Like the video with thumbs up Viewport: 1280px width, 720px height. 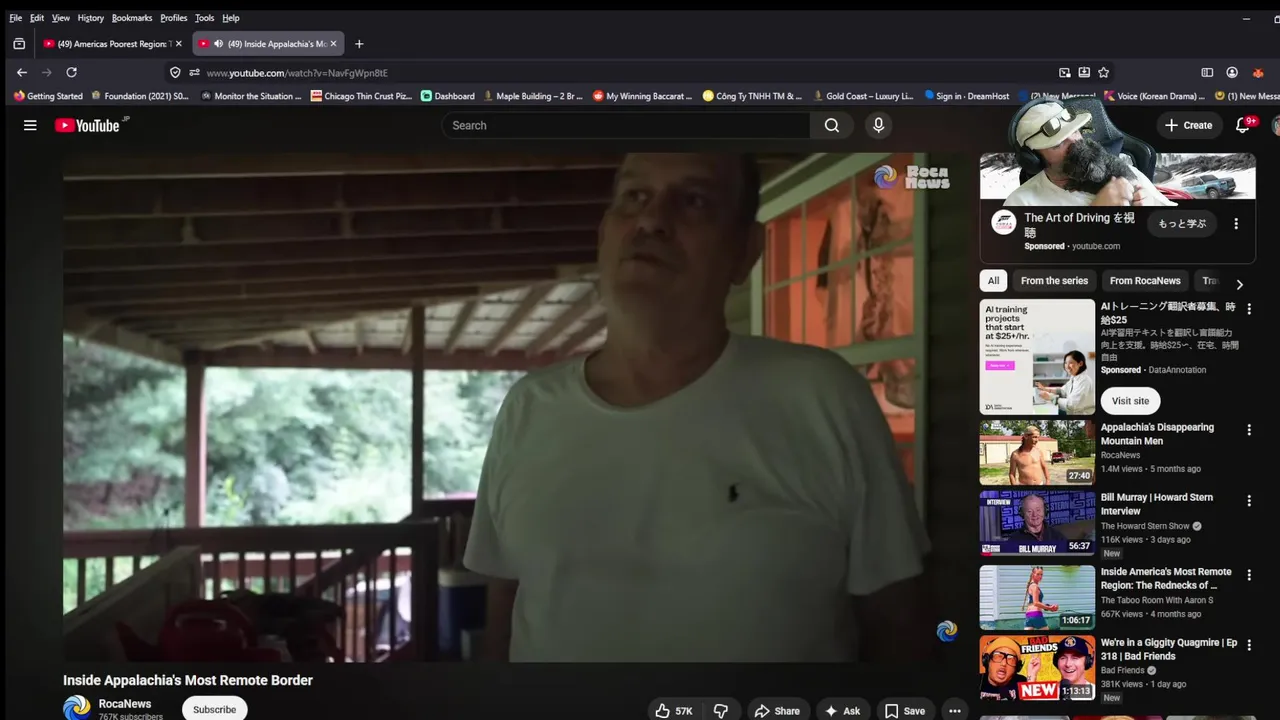click(673, 711)
